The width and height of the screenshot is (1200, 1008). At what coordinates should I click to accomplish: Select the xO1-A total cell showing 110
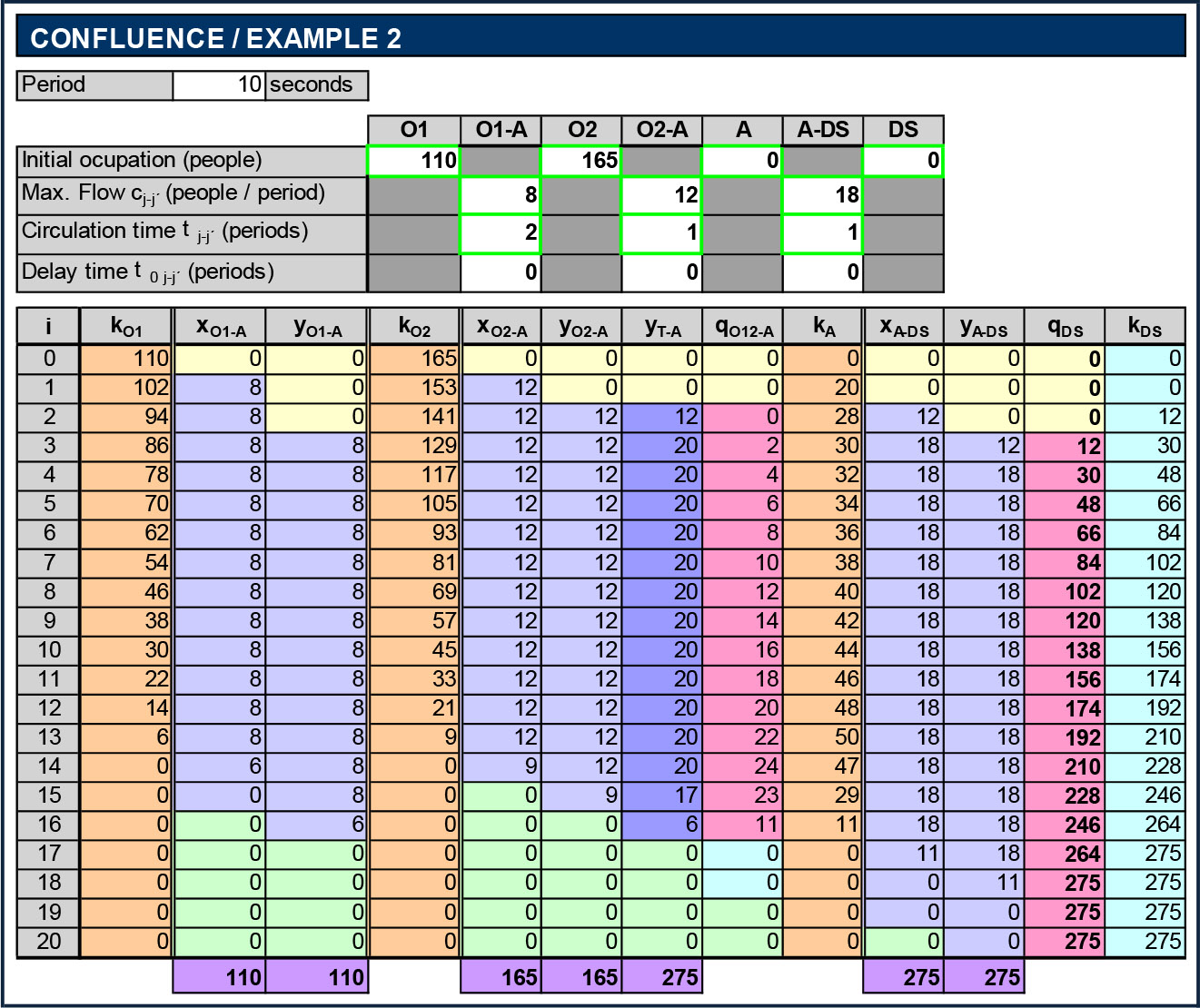click(219, 977)
